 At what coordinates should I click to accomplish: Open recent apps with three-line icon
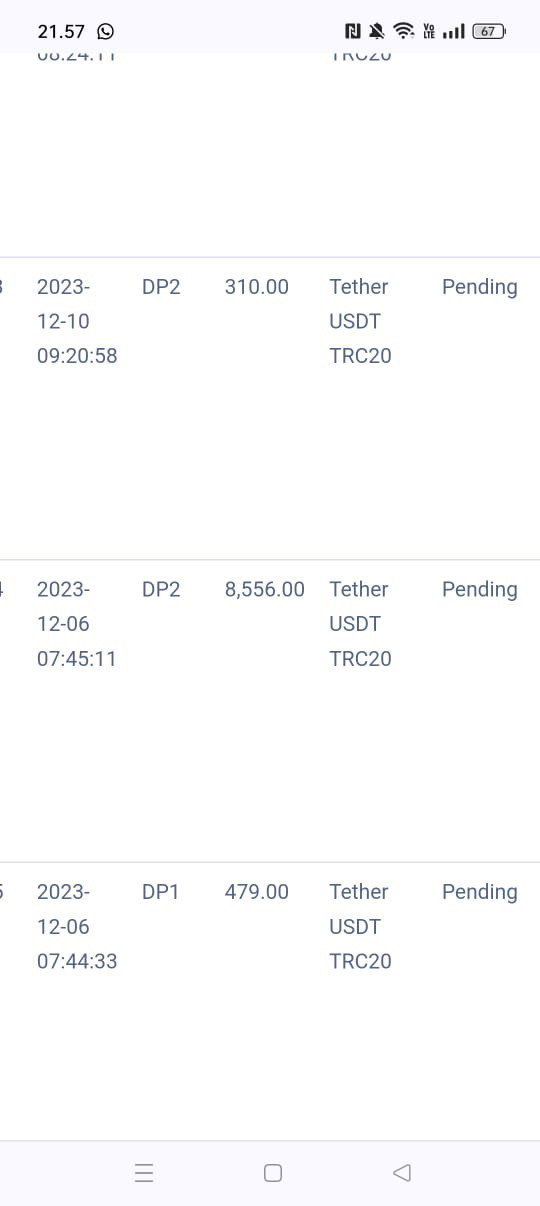tap(144, 1173)
